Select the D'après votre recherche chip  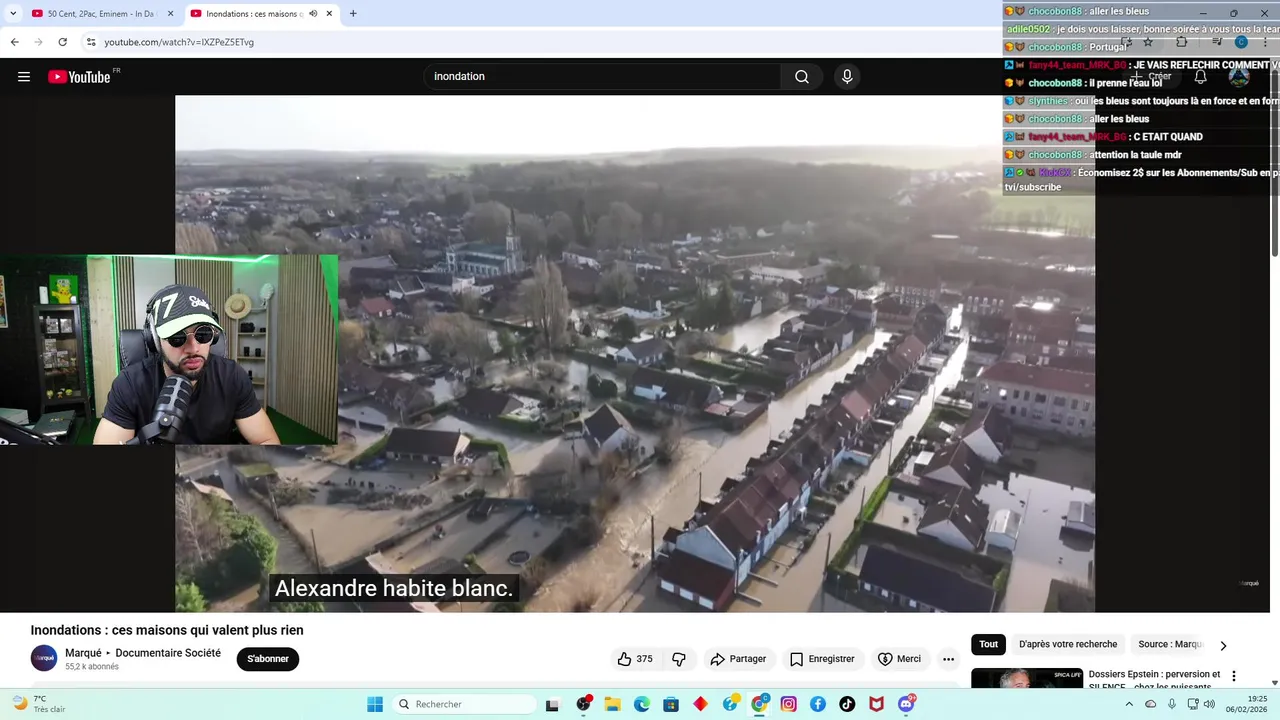[x=1067, y=645]
